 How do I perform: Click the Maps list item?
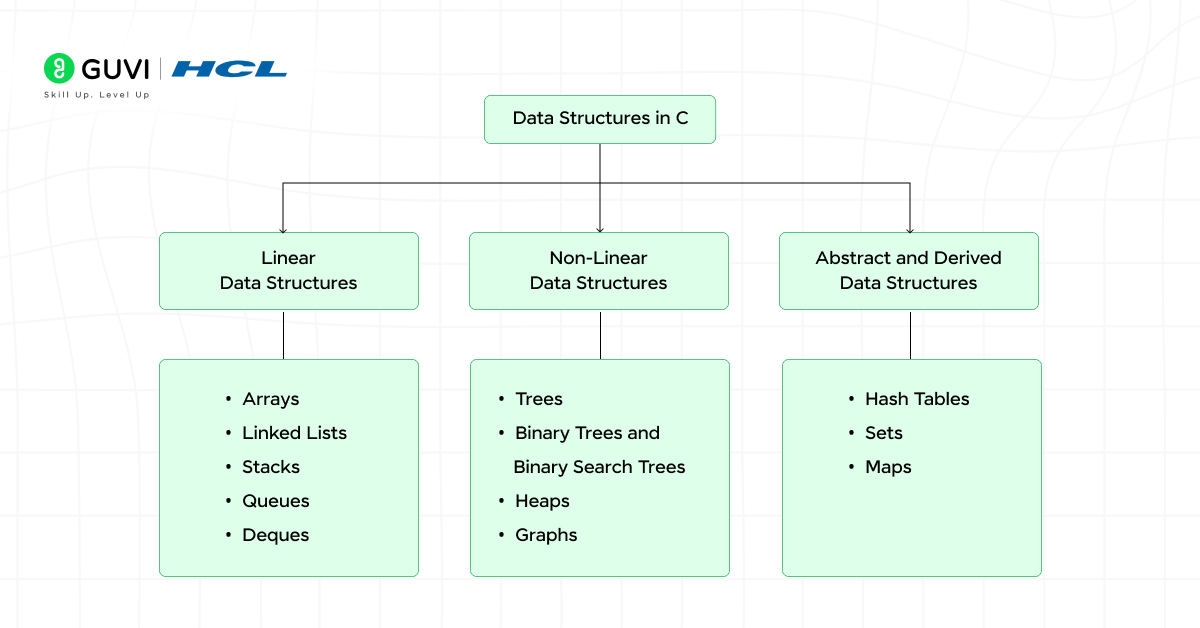888,467
